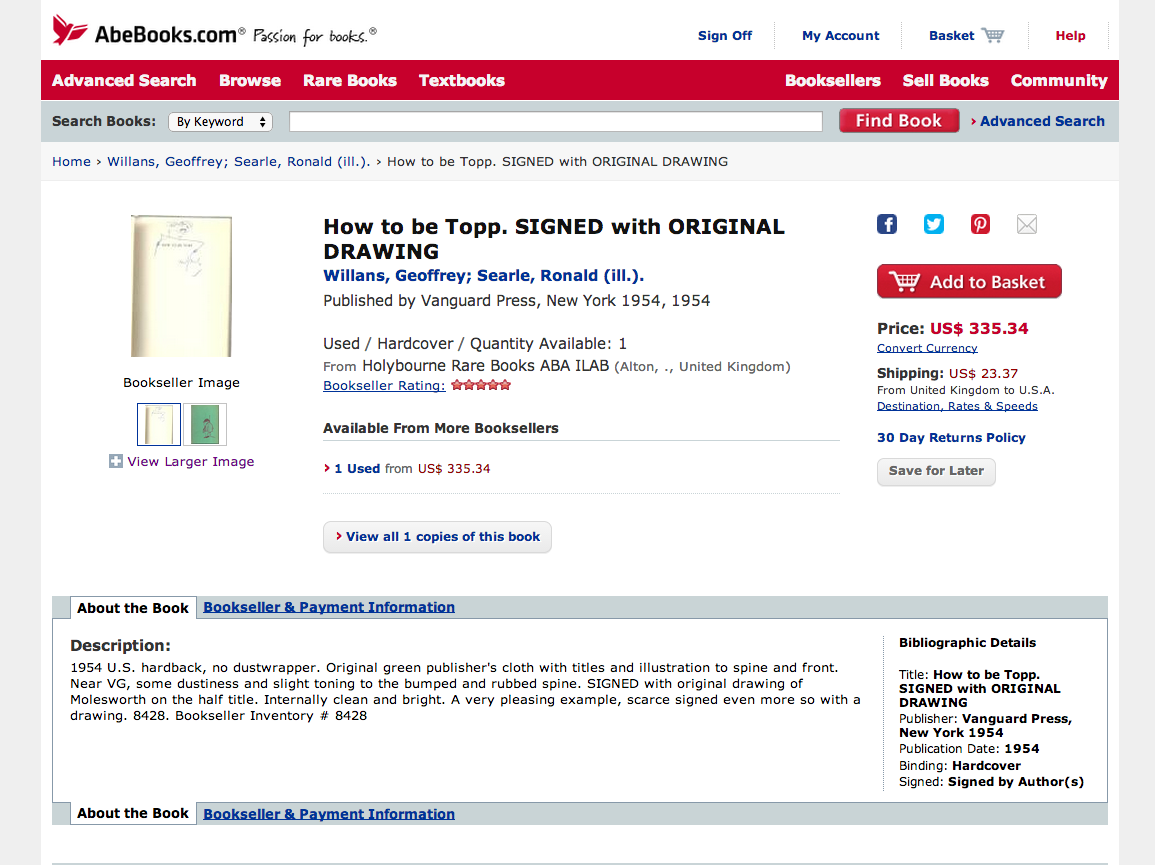Open the Sell Books menu item
Viewport: 1155px width, 865px height.
[x=946, y=80]
